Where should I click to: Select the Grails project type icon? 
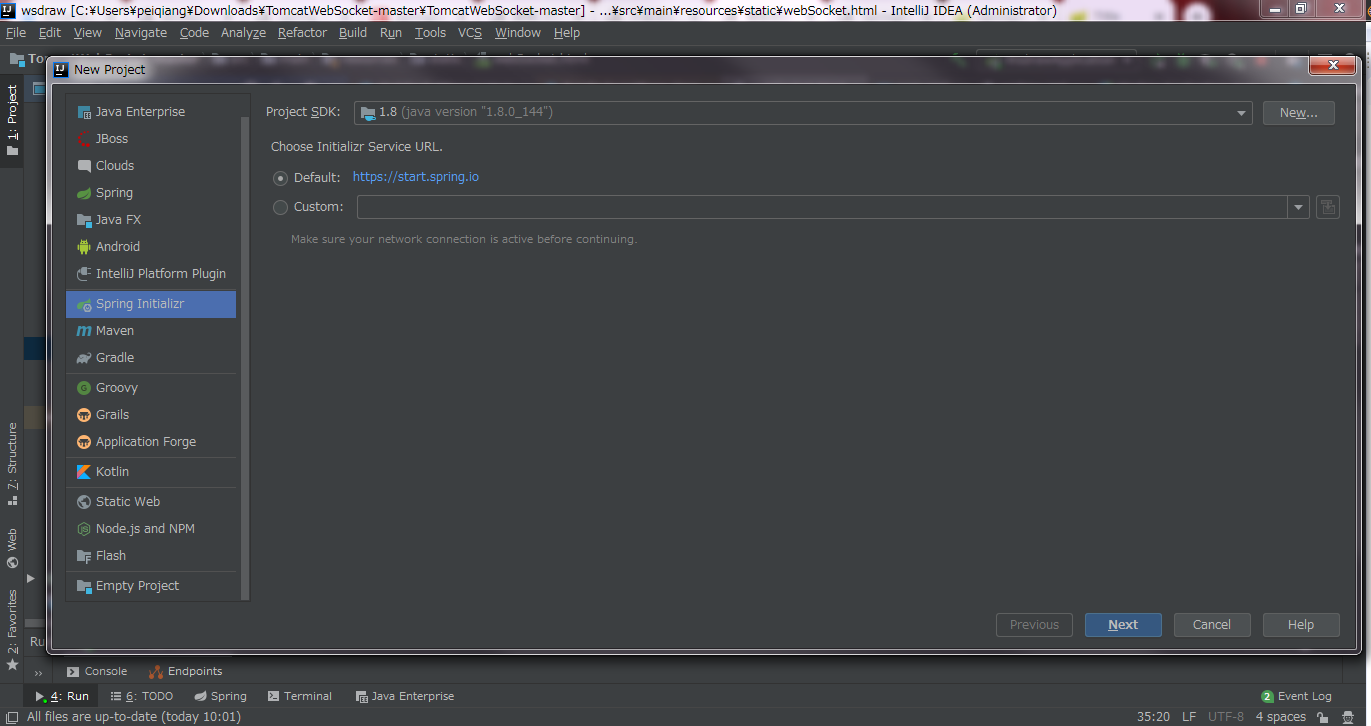pyautogui.click(x=84, y=415)
